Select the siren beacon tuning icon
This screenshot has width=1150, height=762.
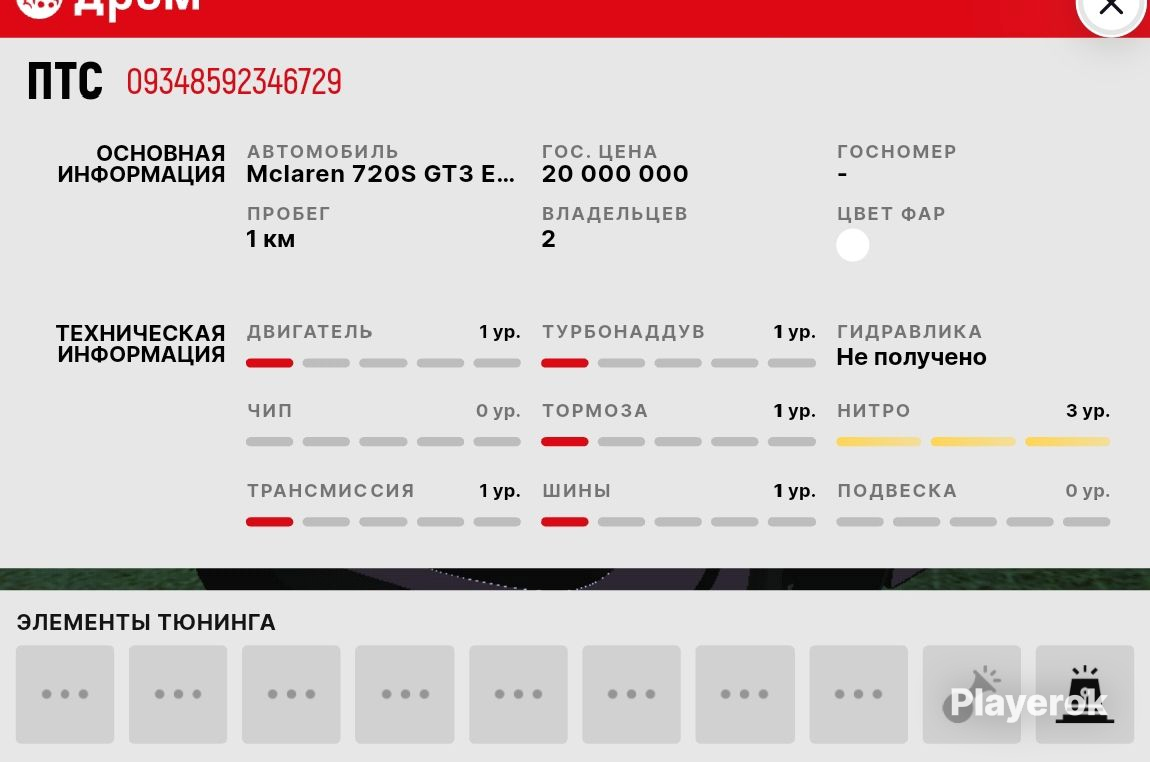1085,694
